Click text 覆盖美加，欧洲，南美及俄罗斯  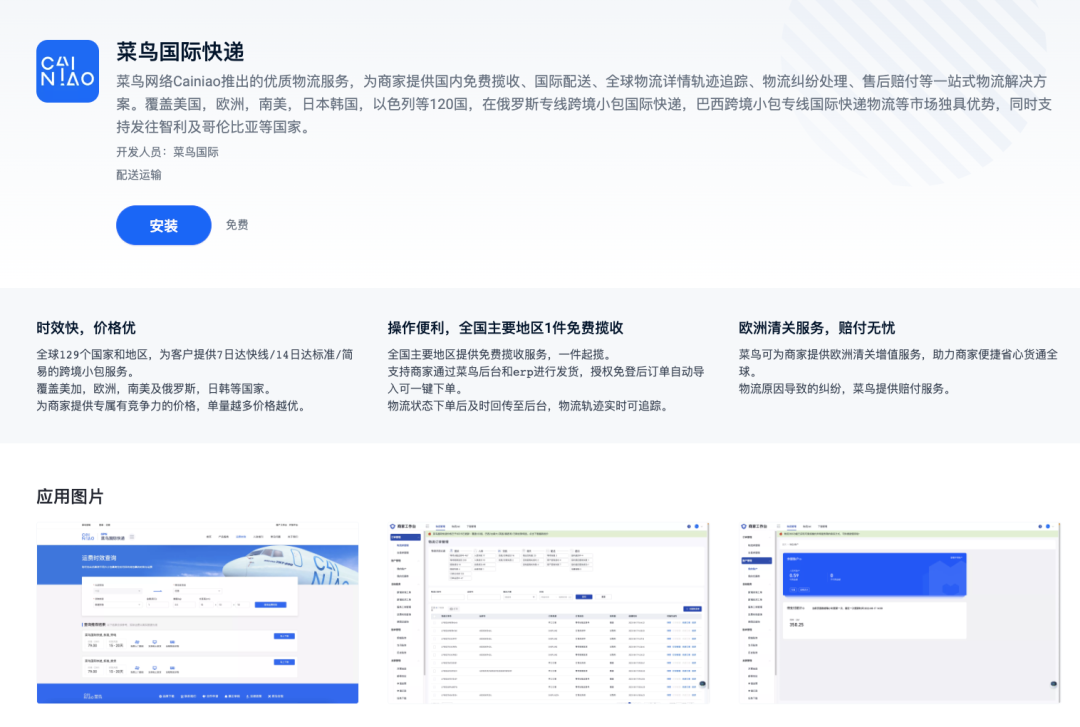[x=115, y=389]
